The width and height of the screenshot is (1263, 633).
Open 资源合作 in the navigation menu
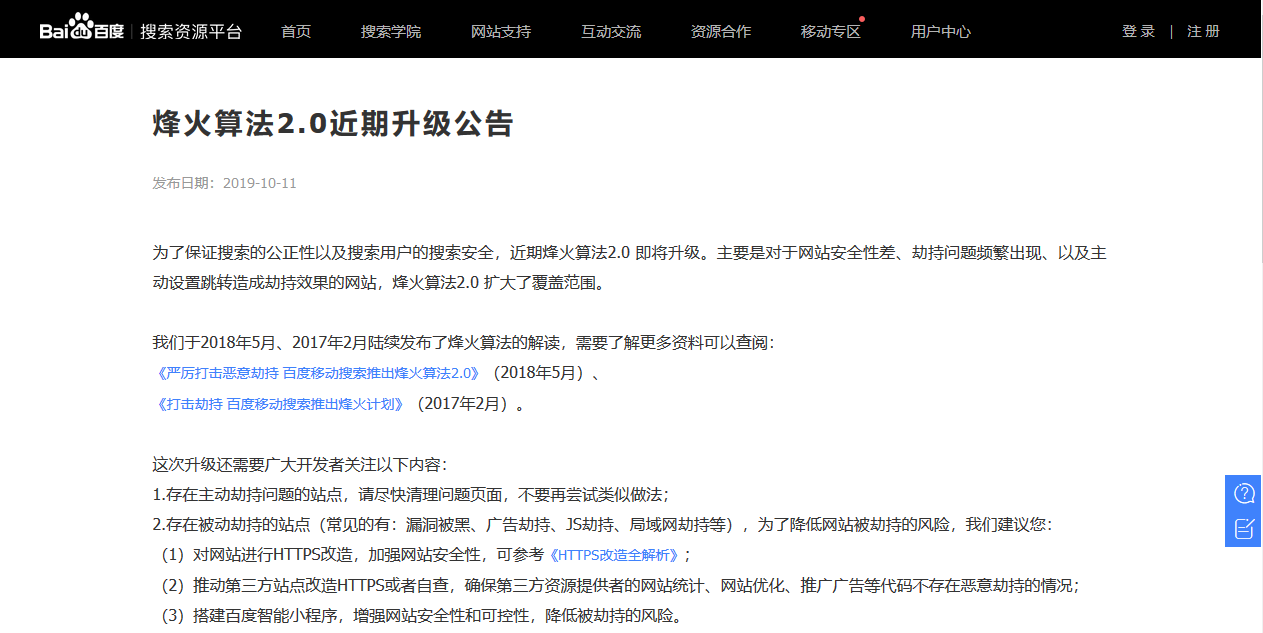[721, 31]
